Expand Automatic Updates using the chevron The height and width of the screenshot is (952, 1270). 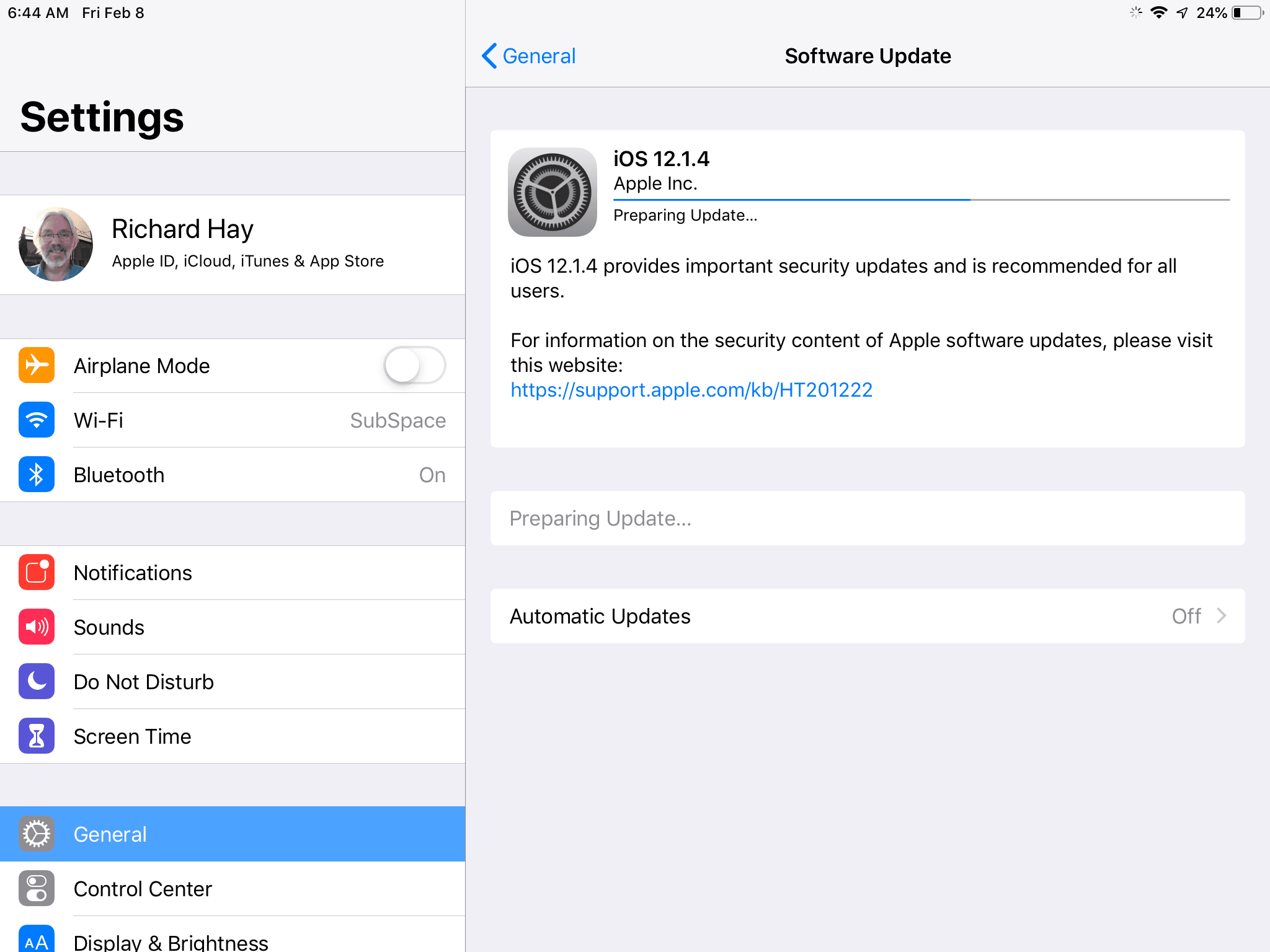(1222, 616)
